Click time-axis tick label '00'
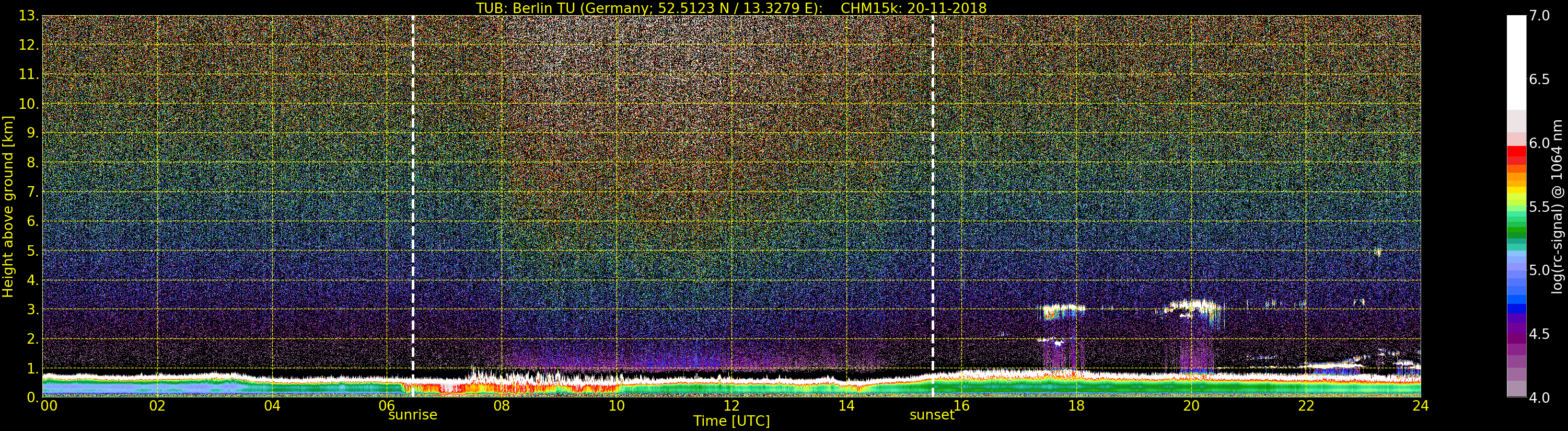This screenshot has height=431, width=1568. pos(49,406)
